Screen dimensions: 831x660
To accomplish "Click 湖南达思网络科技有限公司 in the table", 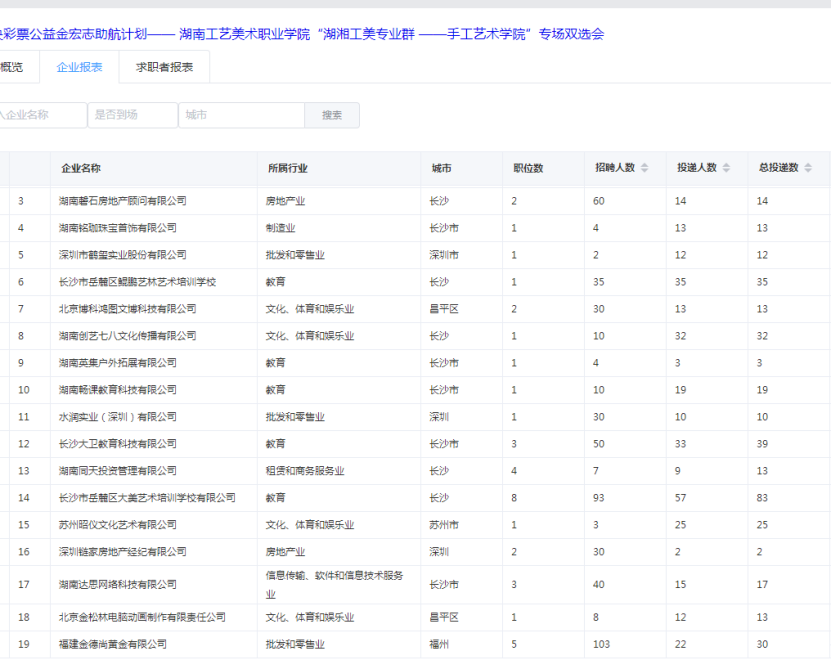I will 117,584.
